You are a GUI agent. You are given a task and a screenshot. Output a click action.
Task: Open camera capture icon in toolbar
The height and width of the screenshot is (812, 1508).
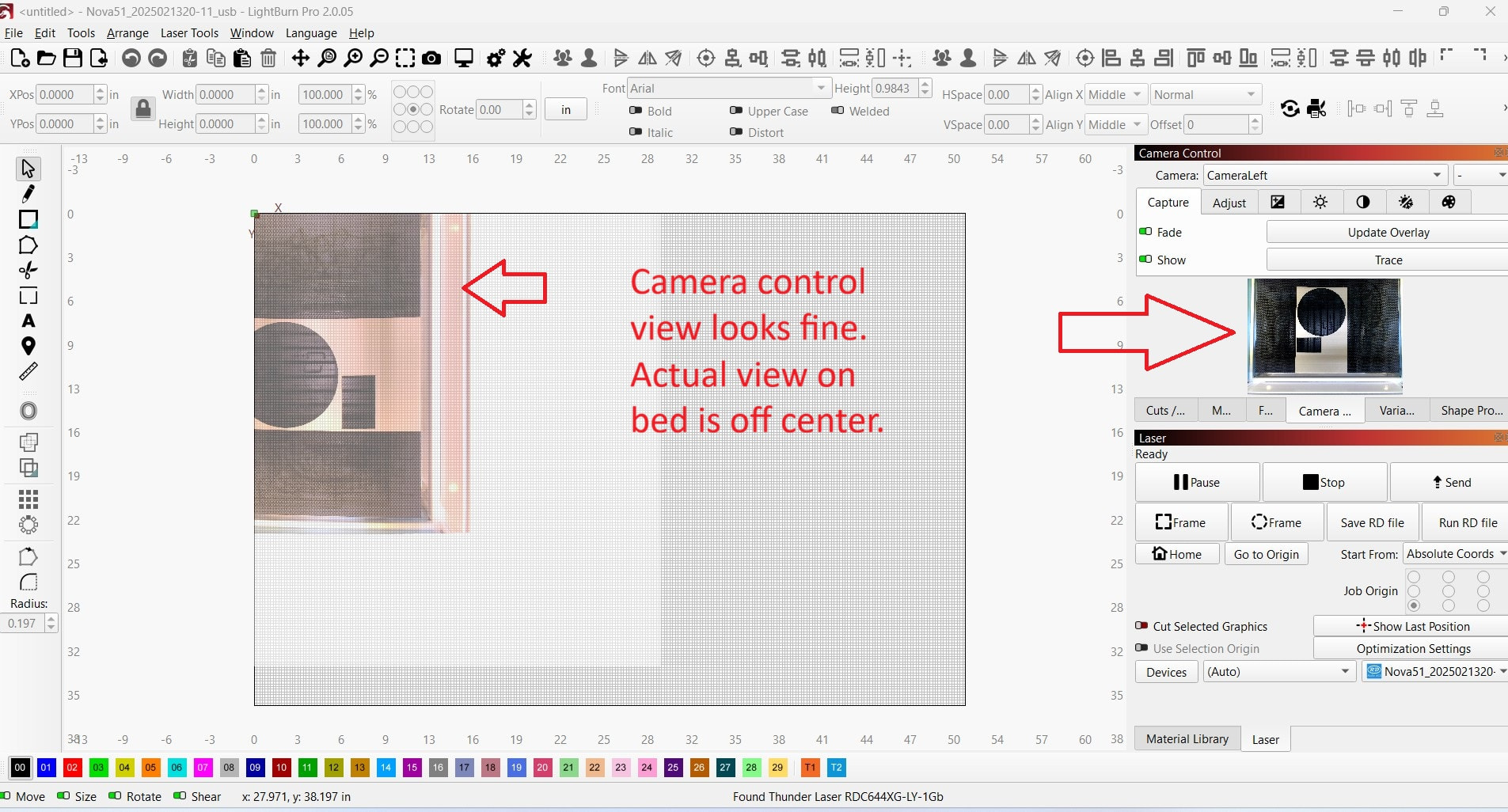[x=431, y=58]
